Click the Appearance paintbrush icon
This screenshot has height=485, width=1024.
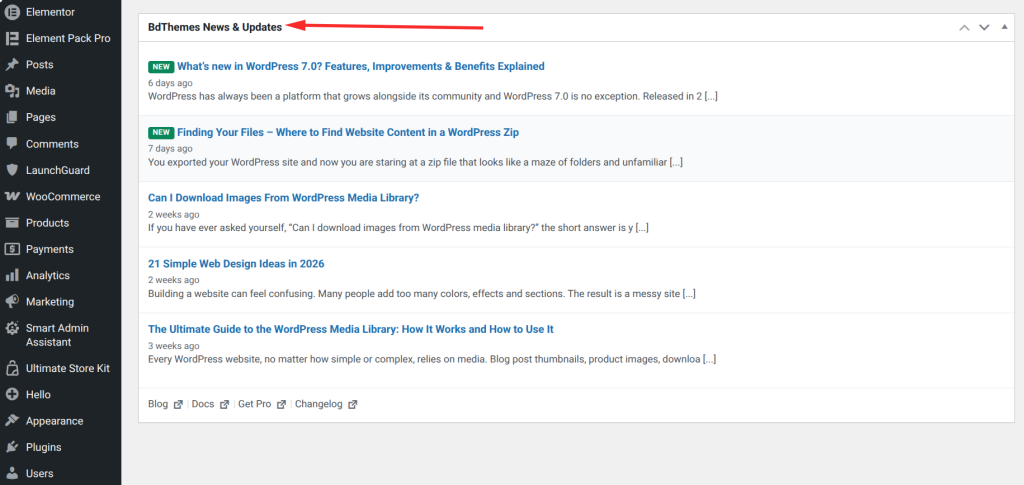pyautogui.click(x=11, y=421)
